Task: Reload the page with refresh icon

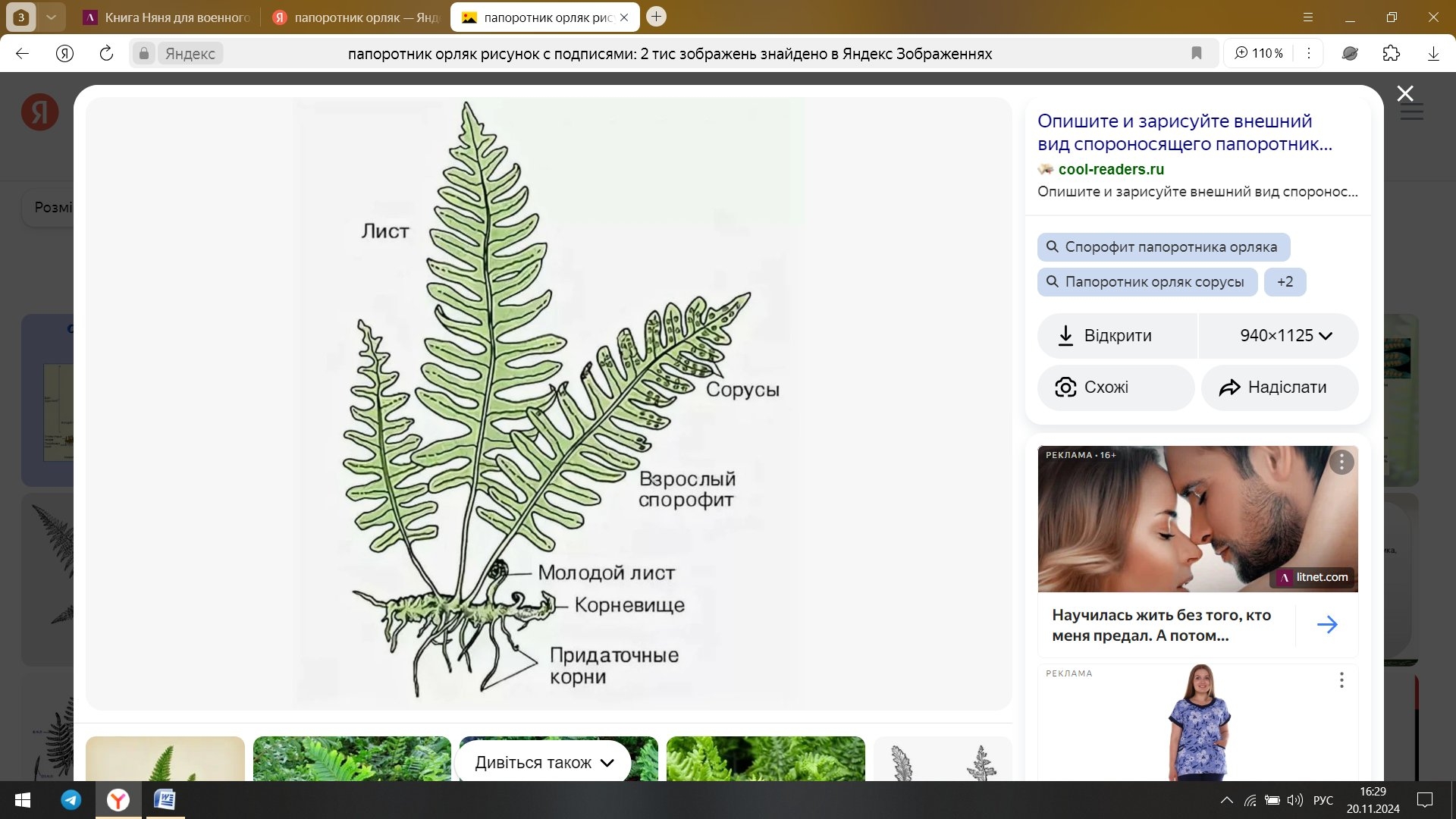Action: coord(106,53)
